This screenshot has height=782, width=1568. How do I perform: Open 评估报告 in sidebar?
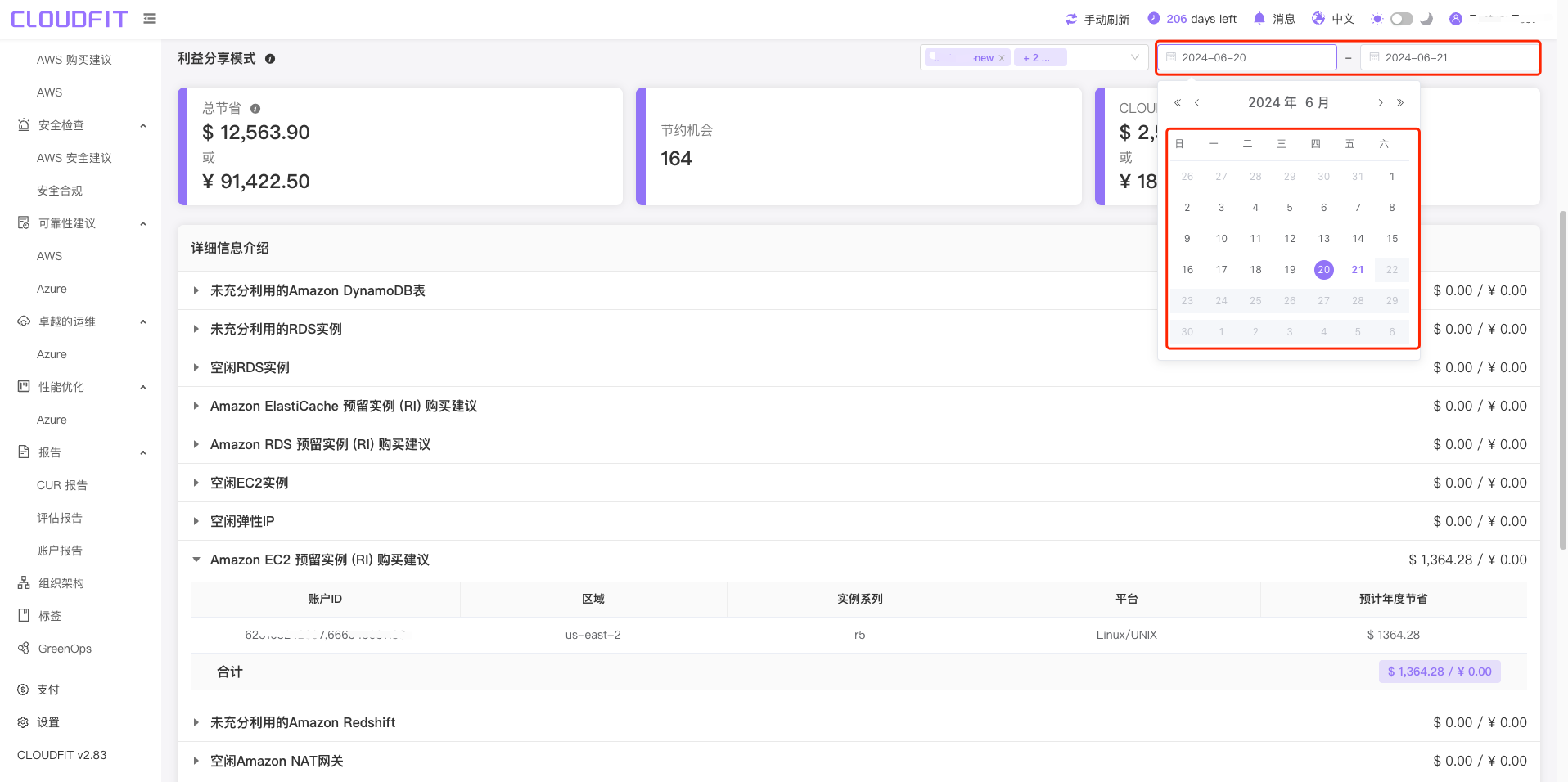tap(60, 518)
